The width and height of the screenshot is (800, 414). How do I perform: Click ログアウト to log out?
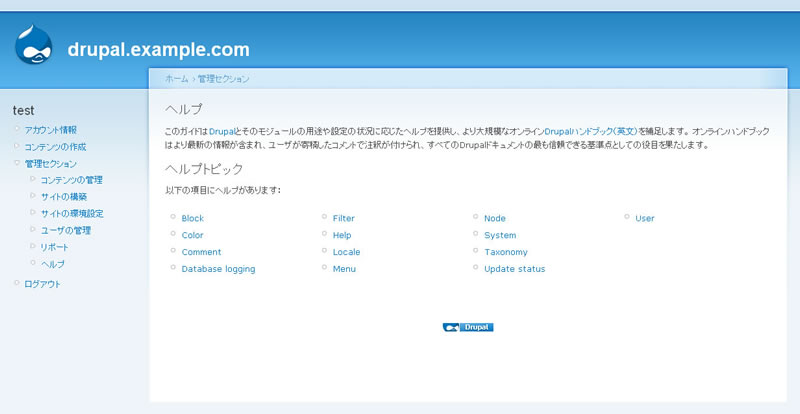click(42, 284)
